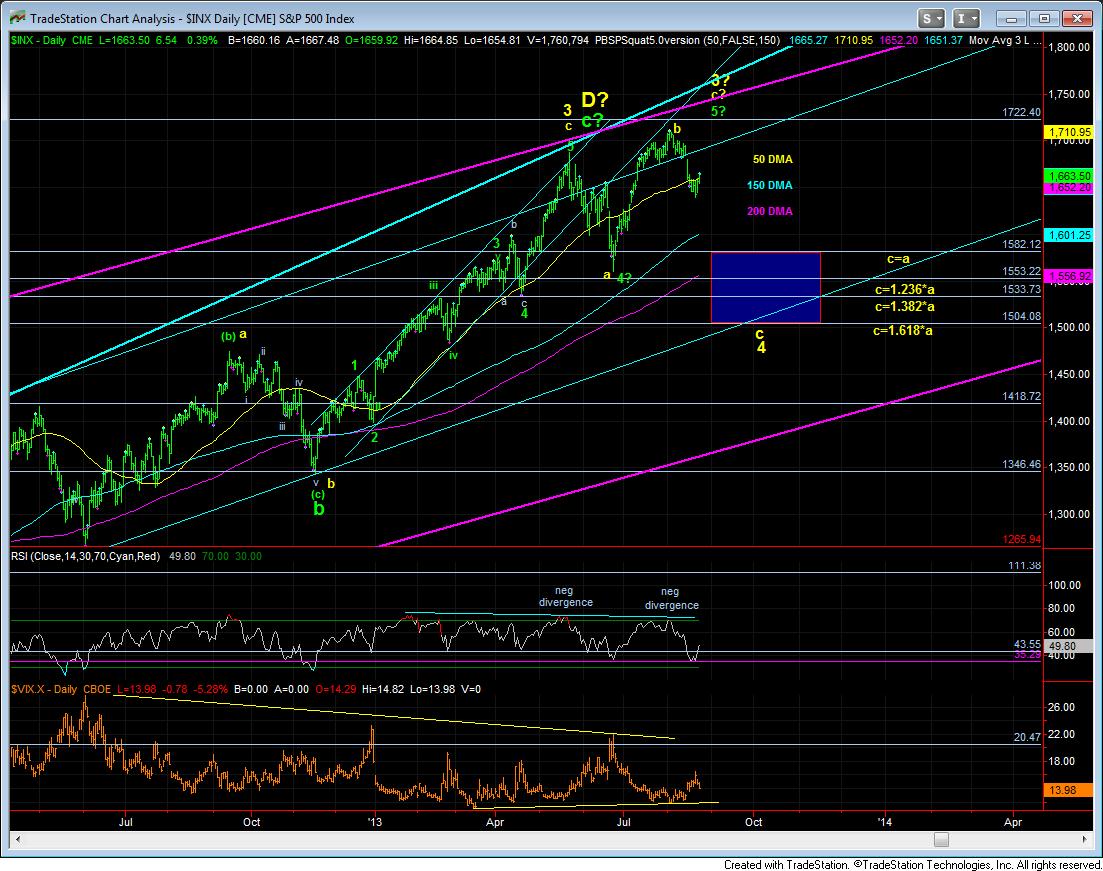Select the yellow 'c 4' target wave label

point(760,341)
